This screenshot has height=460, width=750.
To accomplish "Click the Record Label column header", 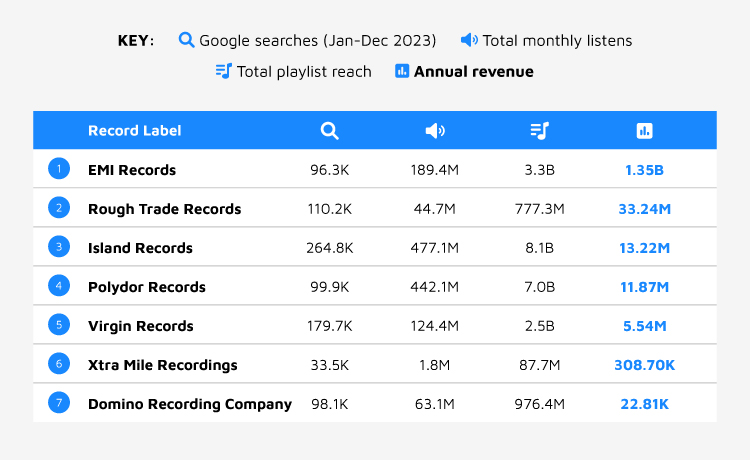I will [x=134, y=131].
